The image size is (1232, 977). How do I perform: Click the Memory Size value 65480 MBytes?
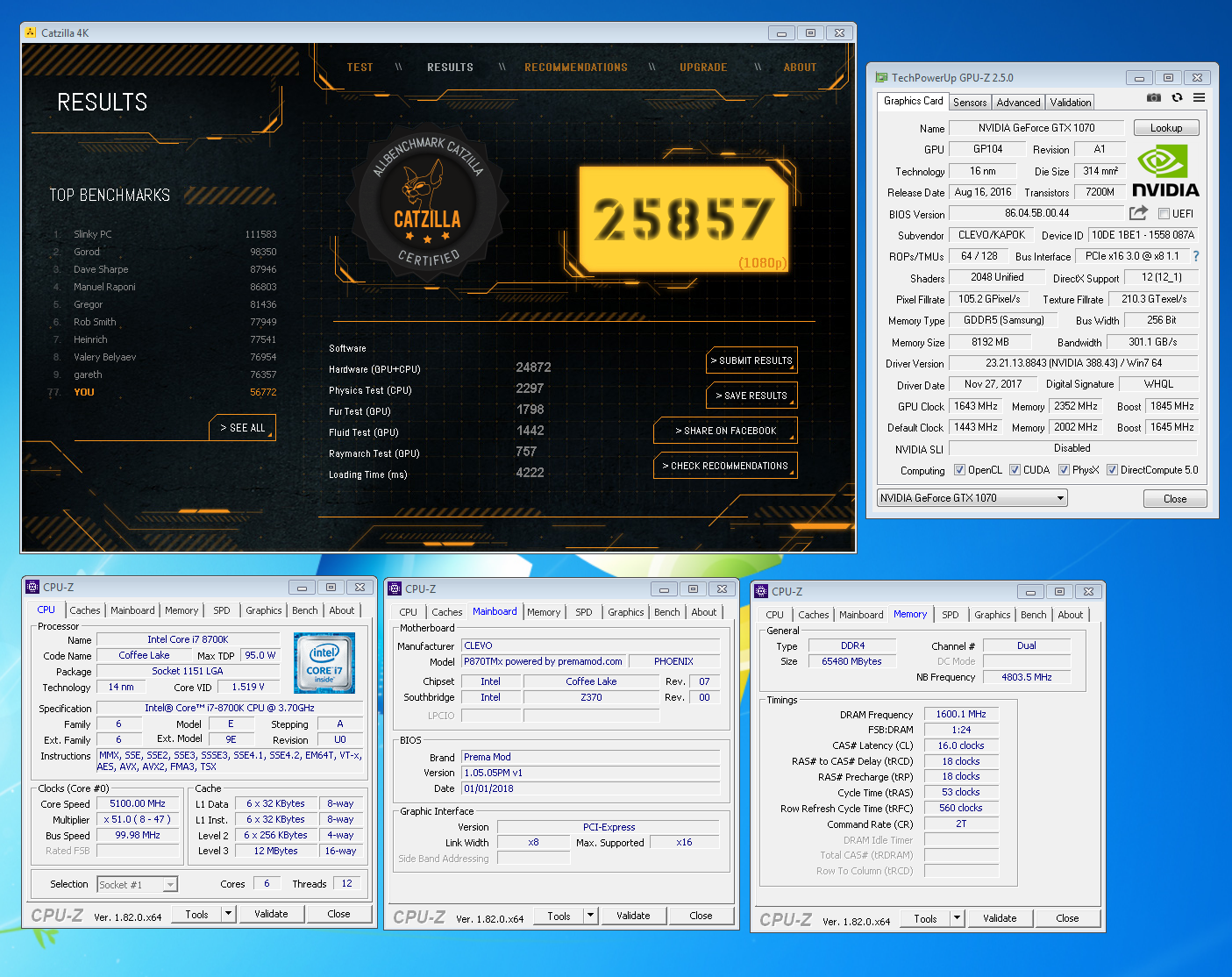click(851, 661)
